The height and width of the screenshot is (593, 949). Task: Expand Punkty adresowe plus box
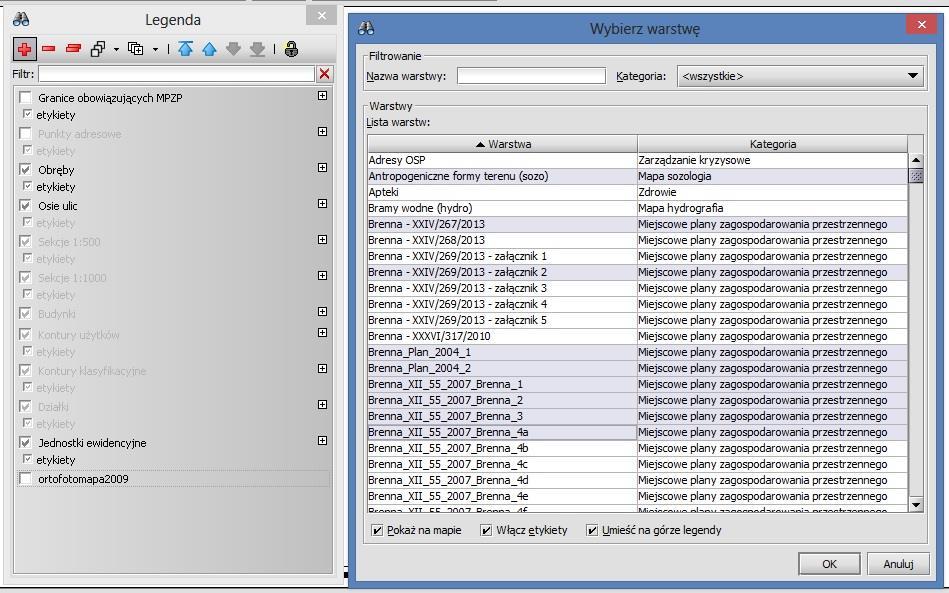click(x=323, y=131)
